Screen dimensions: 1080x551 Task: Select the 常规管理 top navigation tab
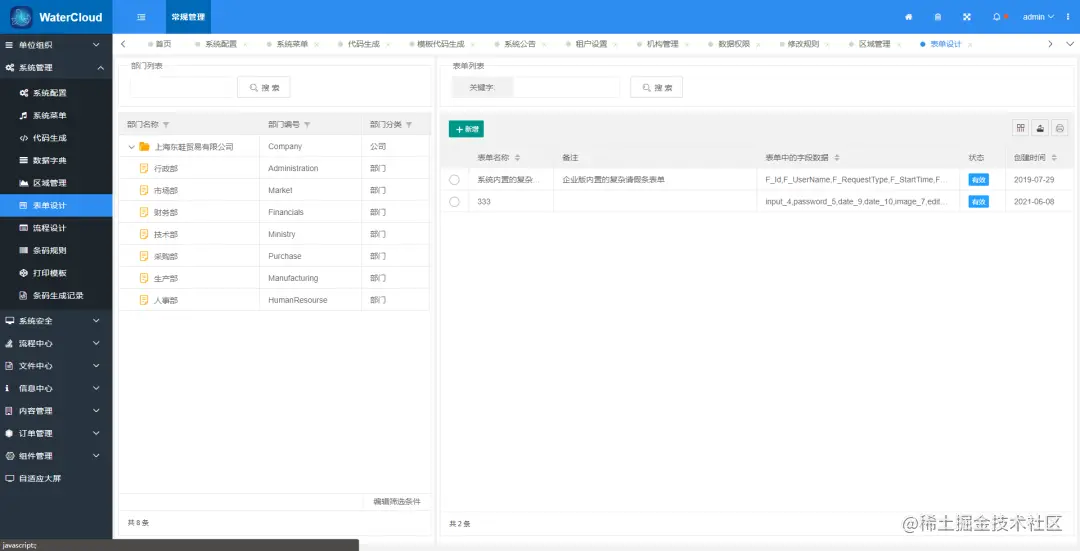click(188, 17)
